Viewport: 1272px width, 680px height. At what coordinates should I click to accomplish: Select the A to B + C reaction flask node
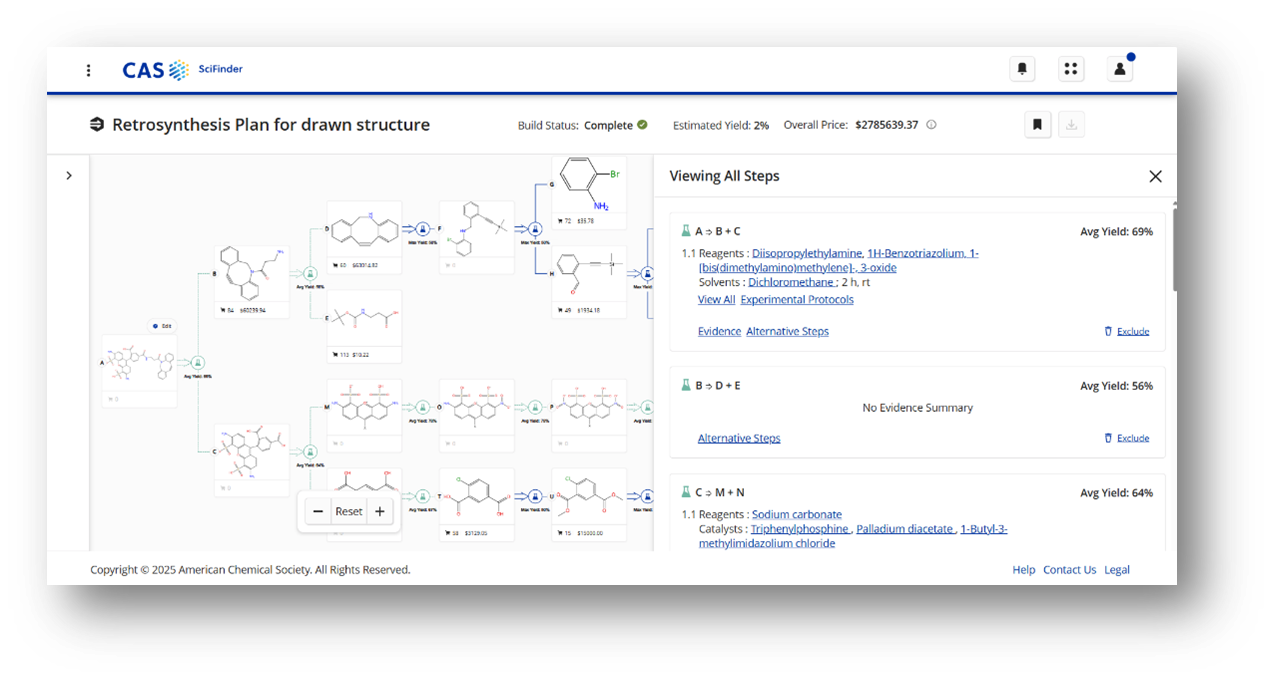[198, 362]
